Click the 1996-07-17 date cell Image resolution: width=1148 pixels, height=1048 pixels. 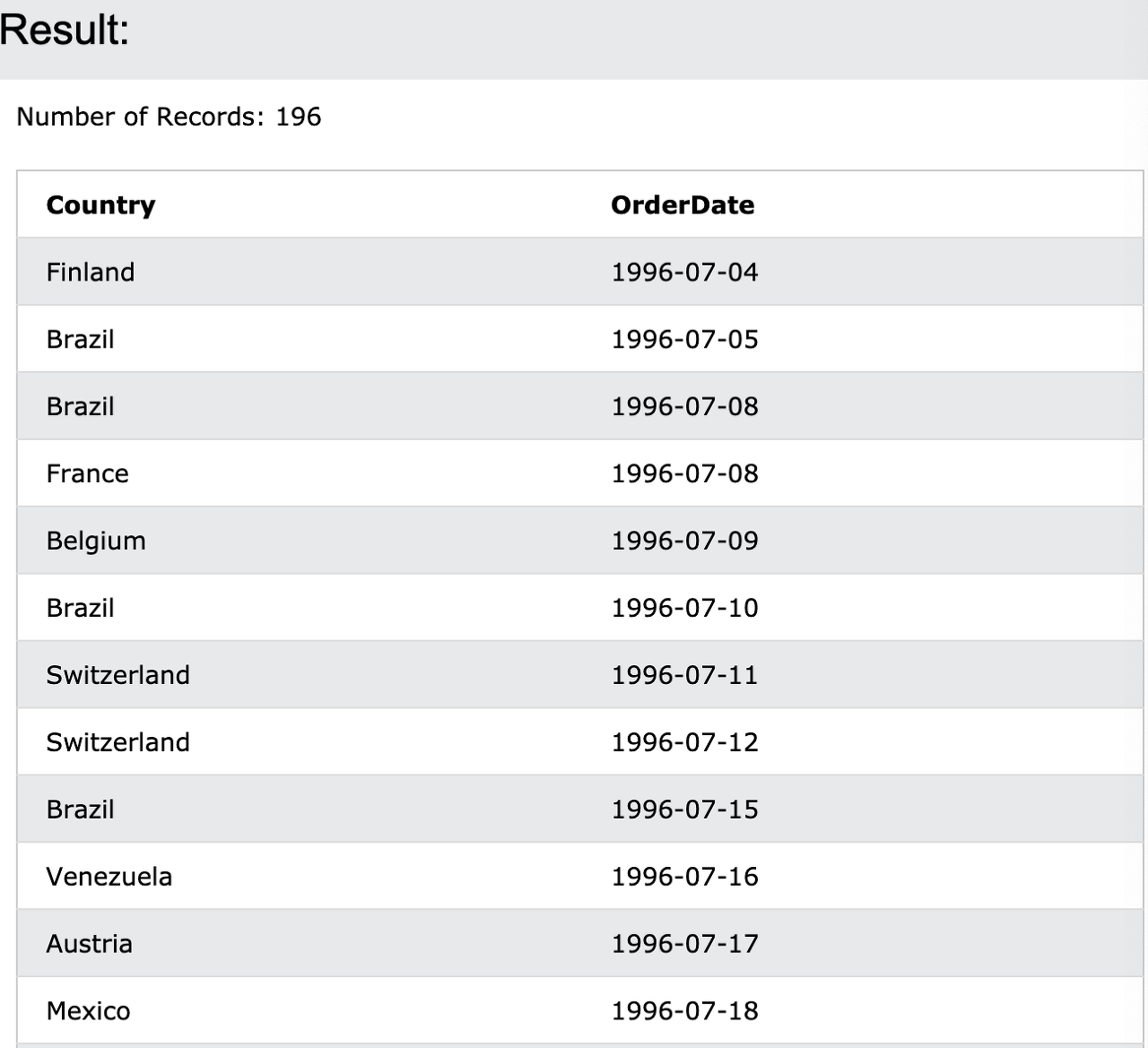click(684, 944)
